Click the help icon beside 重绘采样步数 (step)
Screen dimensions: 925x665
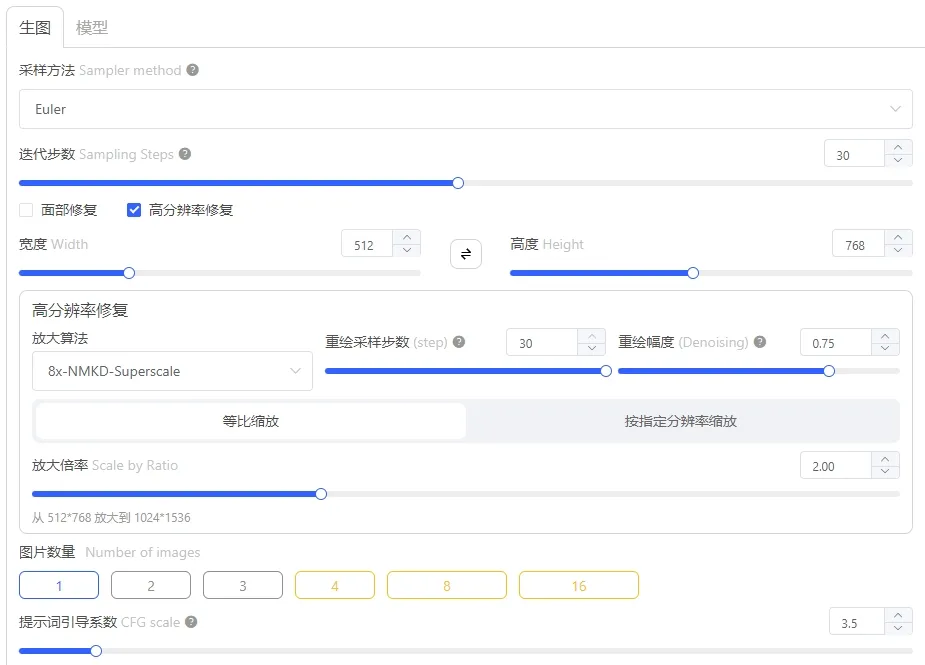coord(459,342)
